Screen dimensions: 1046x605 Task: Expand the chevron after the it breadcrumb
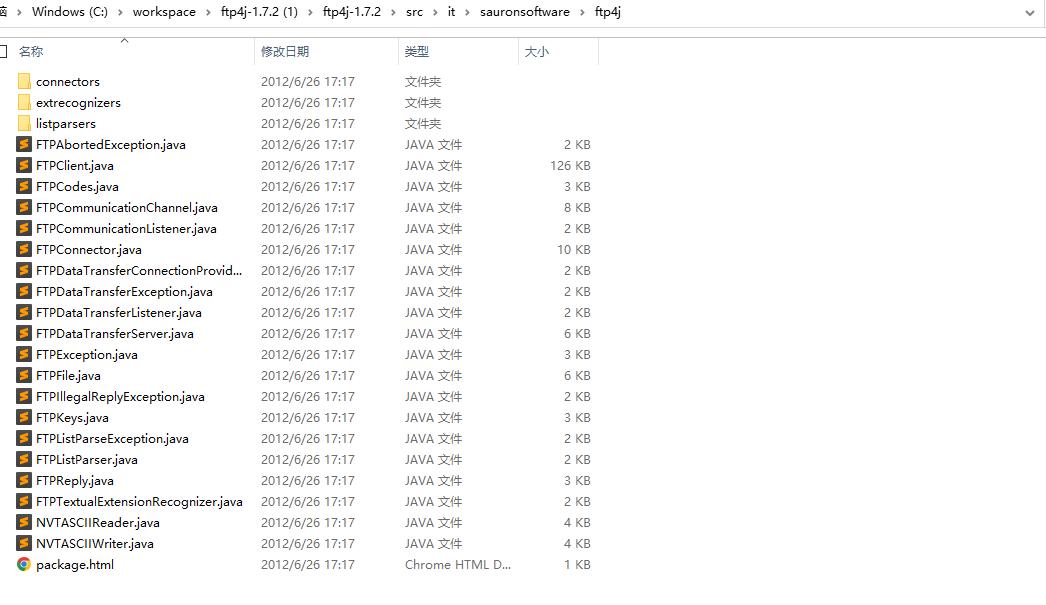tap(468, 12)
